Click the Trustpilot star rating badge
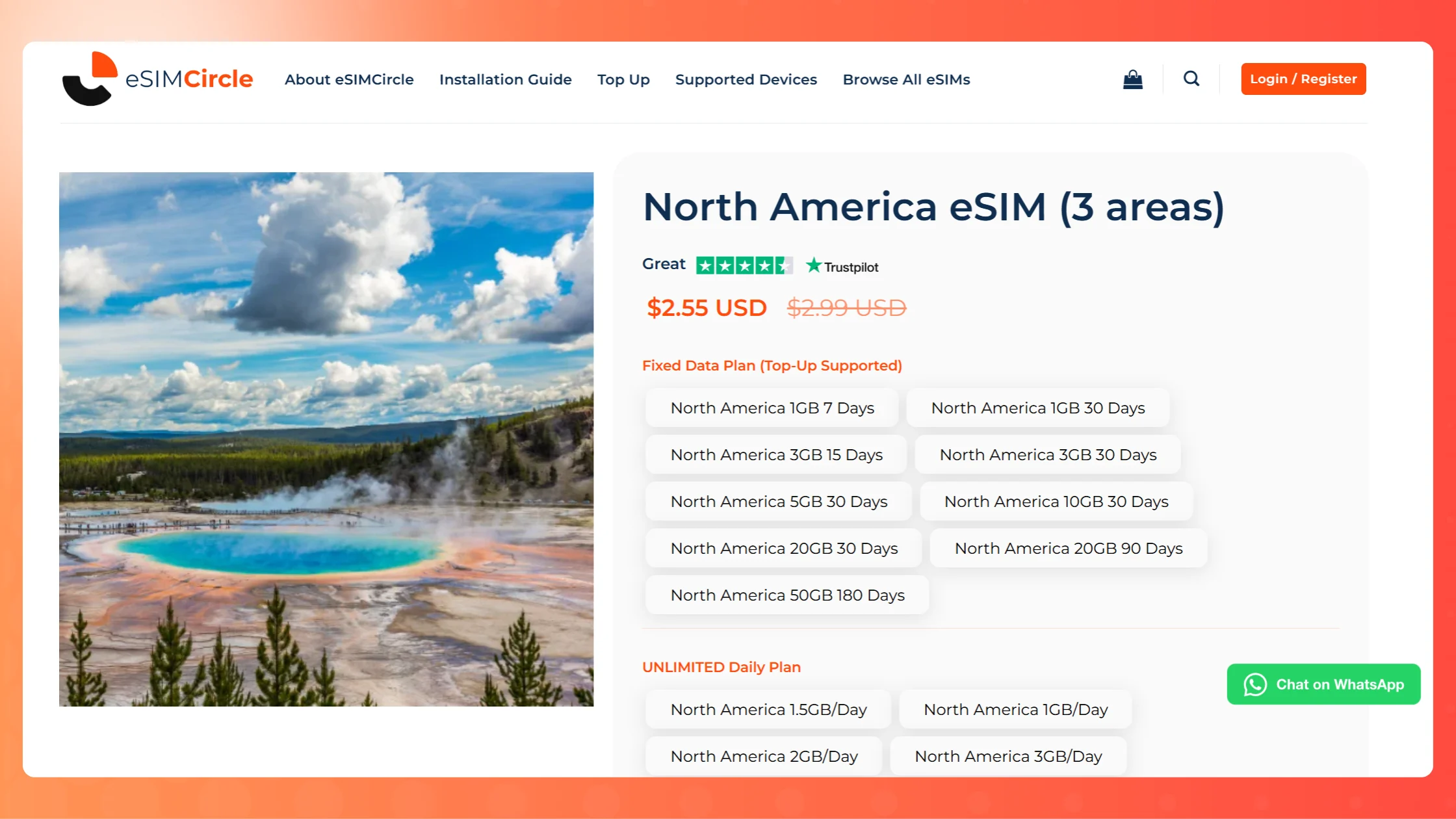This screenshot has height=819, width=1456. [744, 265]
